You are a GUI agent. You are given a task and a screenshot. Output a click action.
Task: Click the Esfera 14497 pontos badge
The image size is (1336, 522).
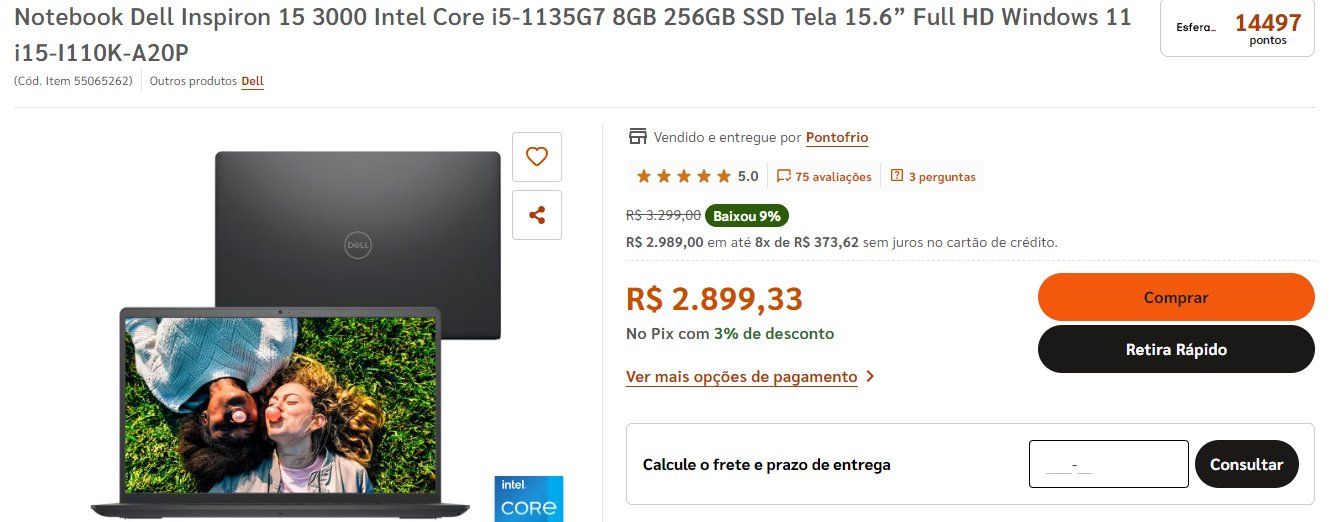click(x=1237, y=29)
